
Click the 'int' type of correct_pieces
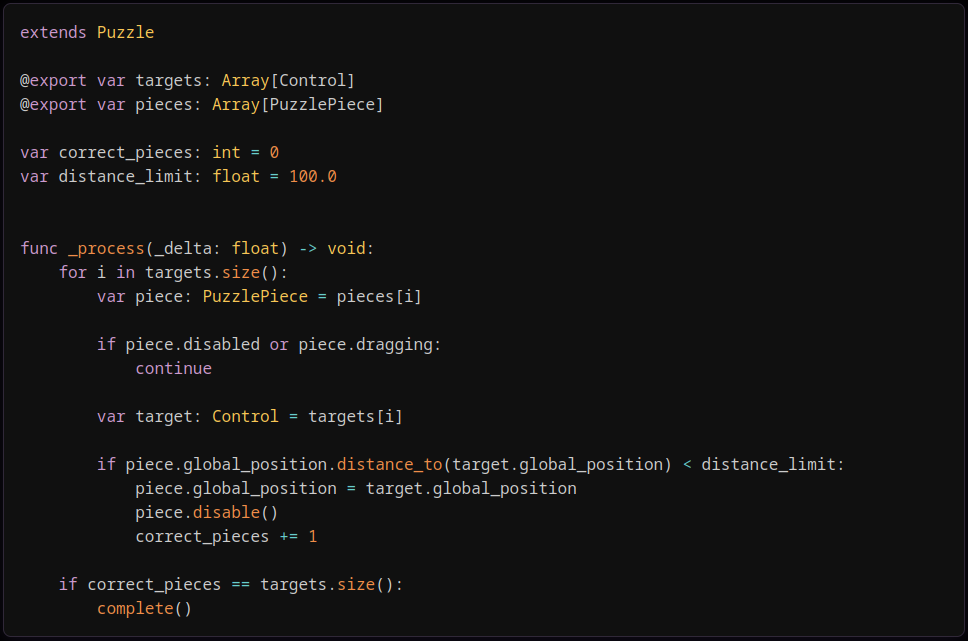point(226,153)
